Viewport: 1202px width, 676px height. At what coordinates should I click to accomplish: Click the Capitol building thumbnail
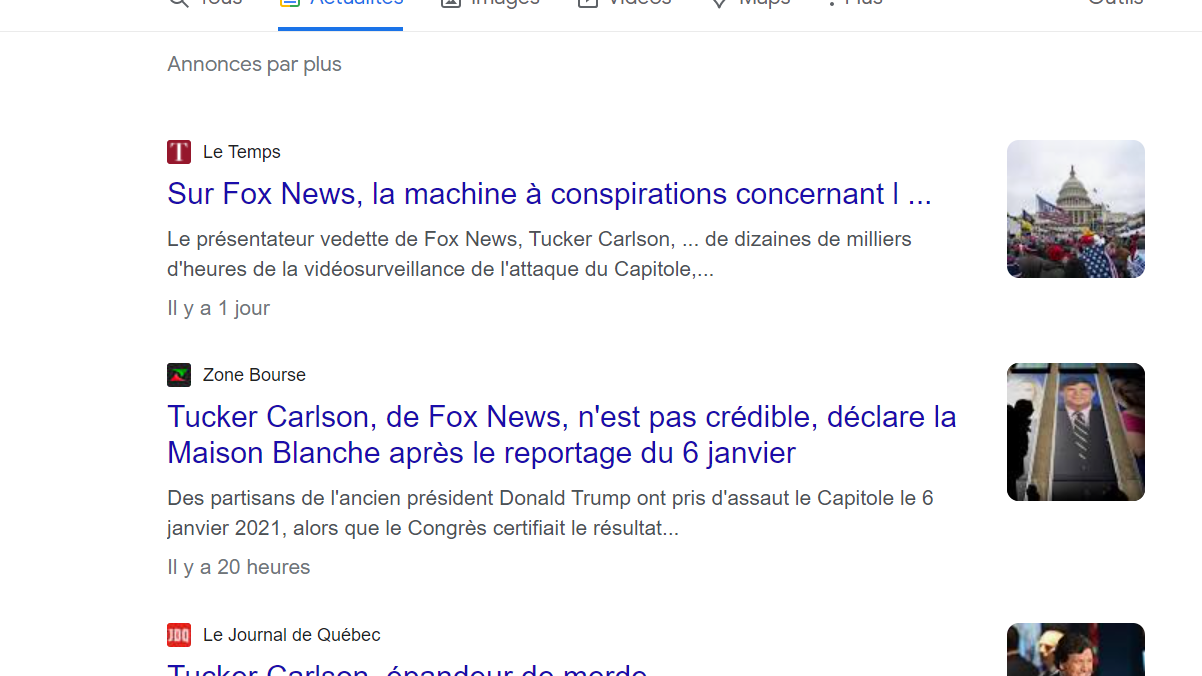coord(1076,209)
